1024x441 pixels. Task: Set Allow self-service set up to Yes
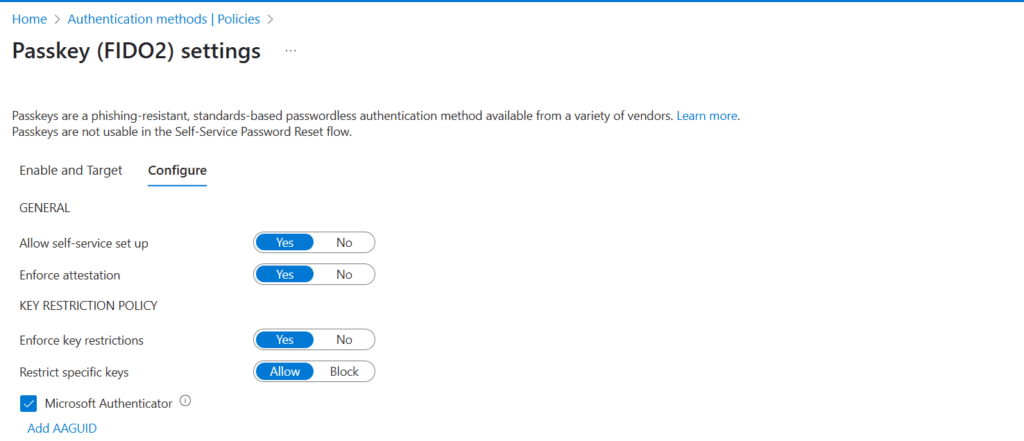coord(285,242)
